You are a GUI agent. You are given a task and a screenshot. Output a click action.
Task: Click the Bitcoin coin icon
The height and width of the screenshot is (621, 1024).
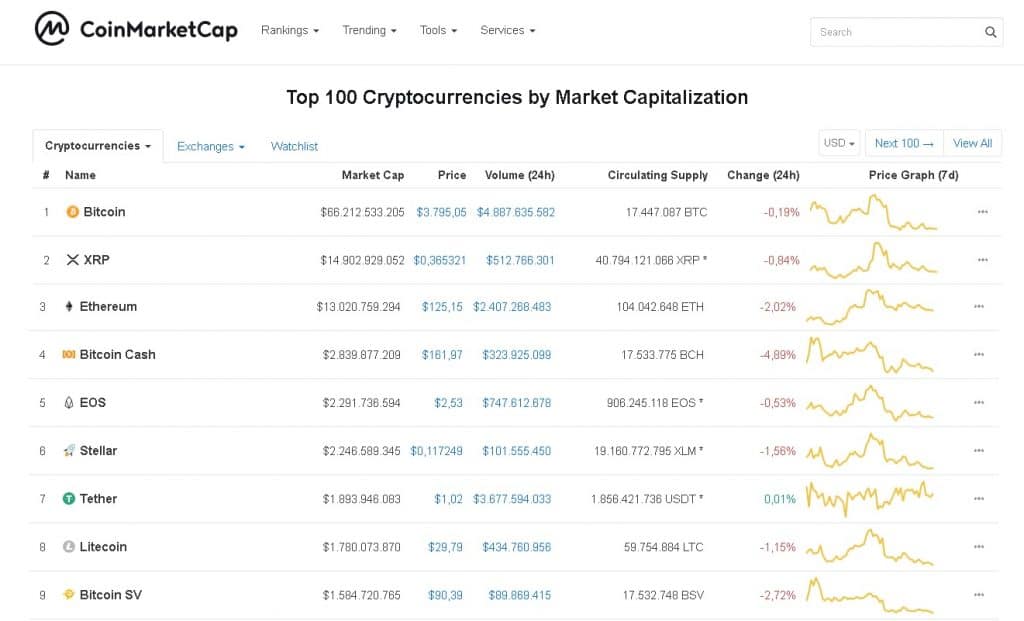pos(72,212)
